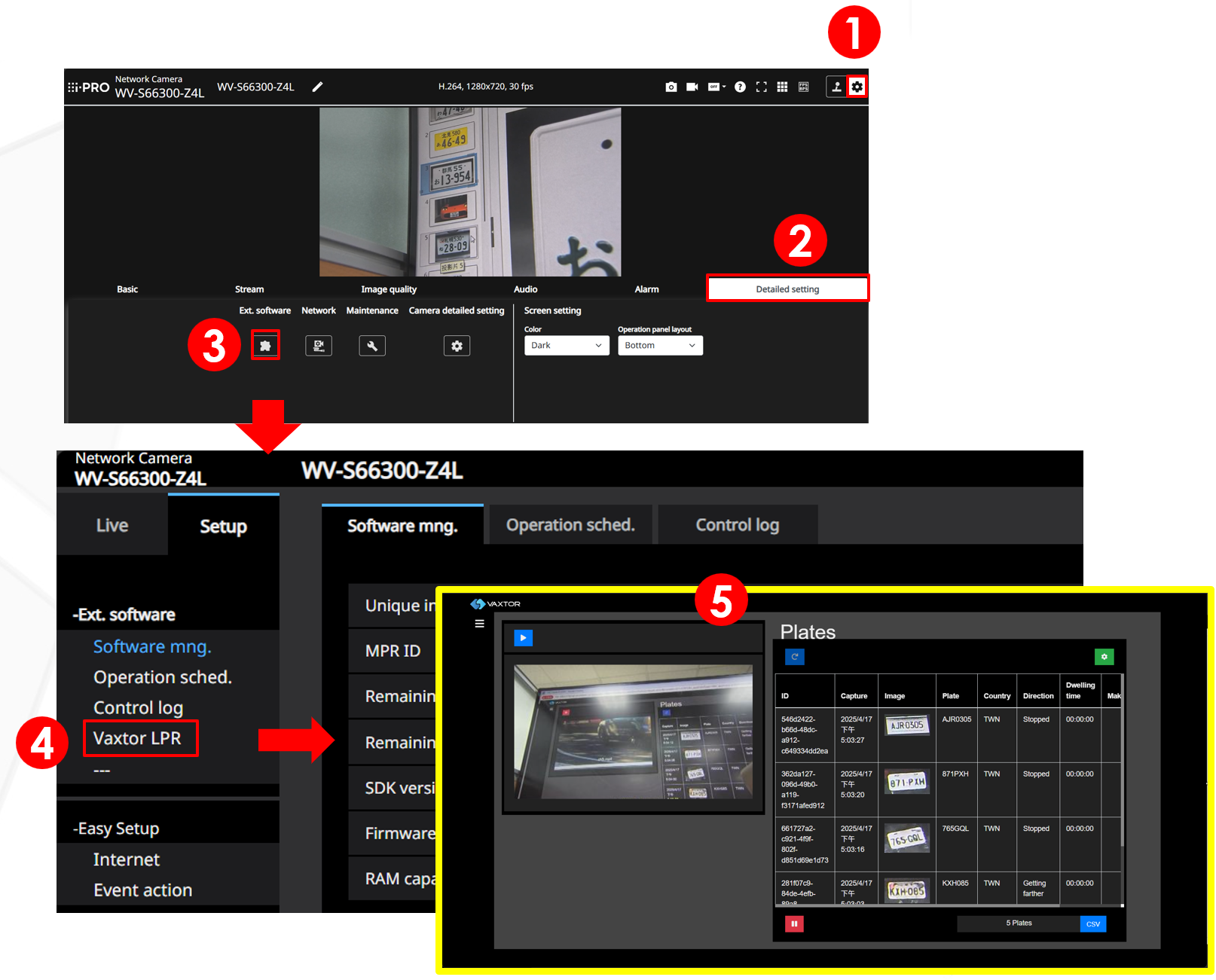
Task: Open Event action under Easy Setup
Action: 143,890
